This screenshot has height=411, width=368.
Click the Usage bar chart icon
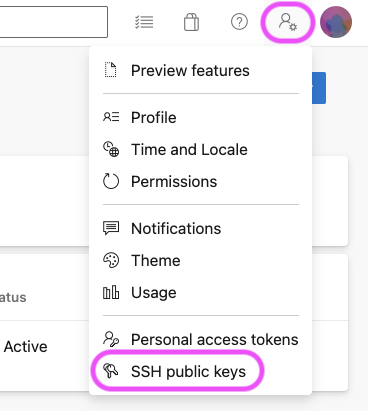coord(111,292)
